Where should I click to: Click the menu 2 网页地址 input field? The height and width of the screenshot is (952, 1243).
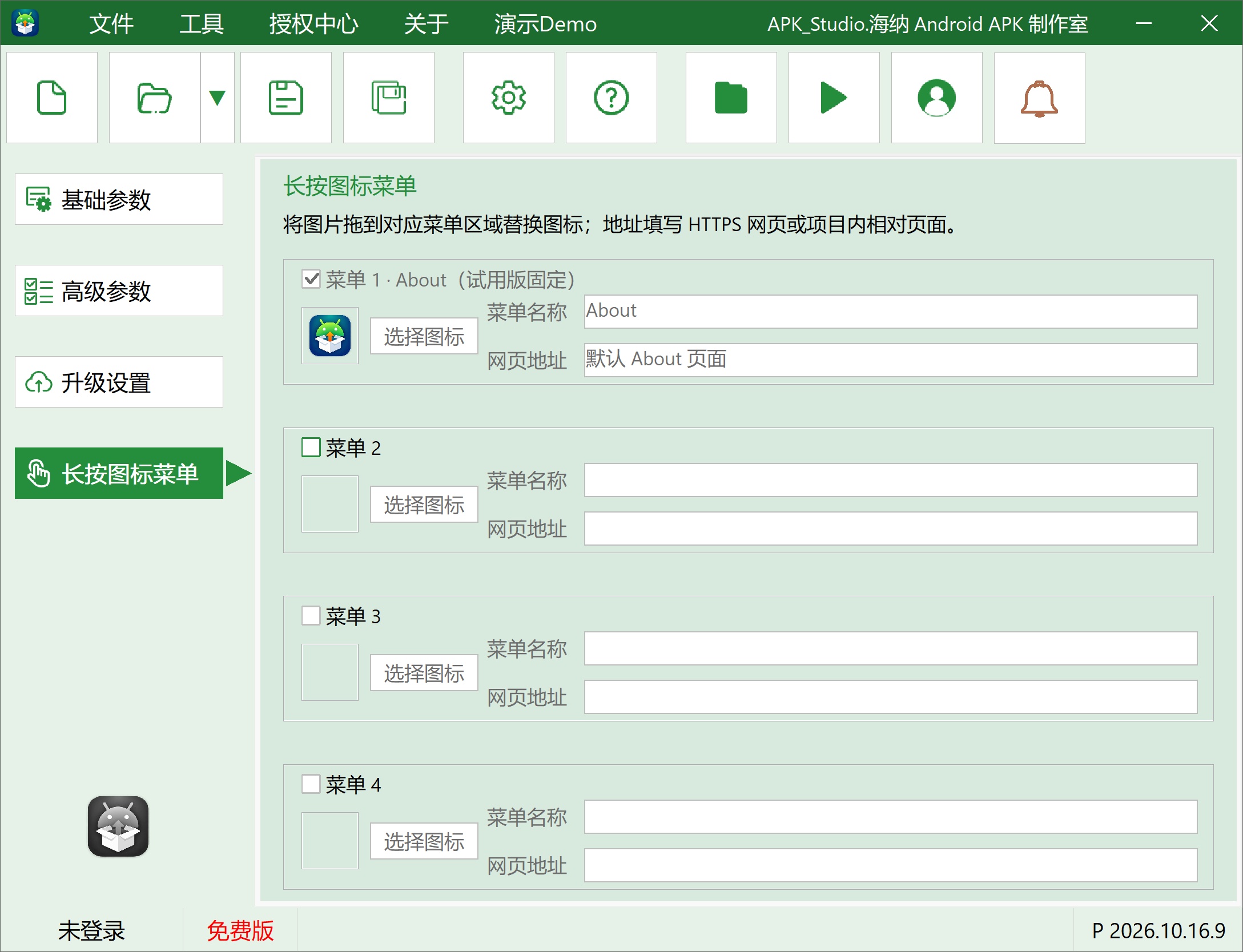(891, 529)
